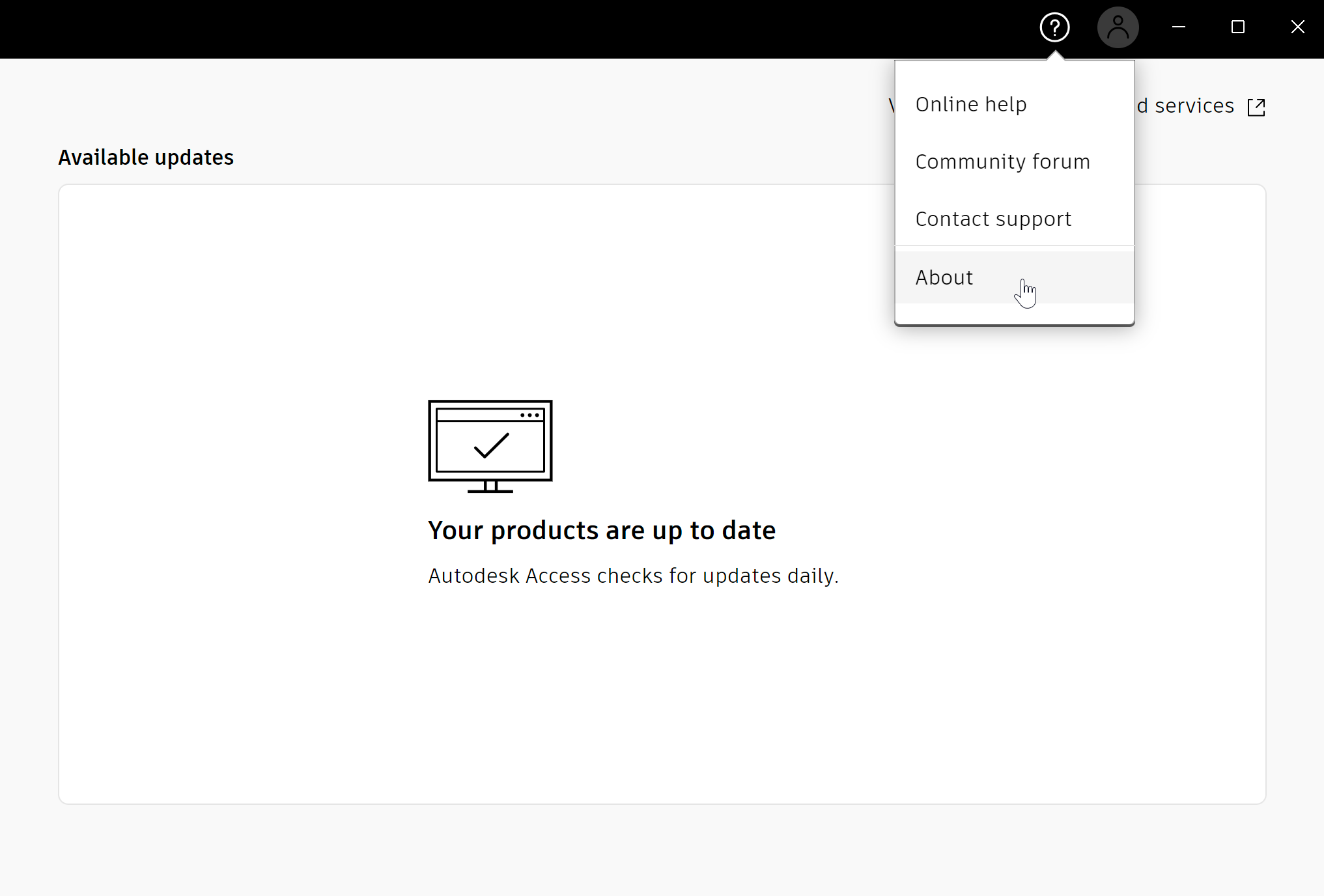Maximize the Autodesk Access window
Viewport: 1324px width, 896px height.
[1237, 27]
